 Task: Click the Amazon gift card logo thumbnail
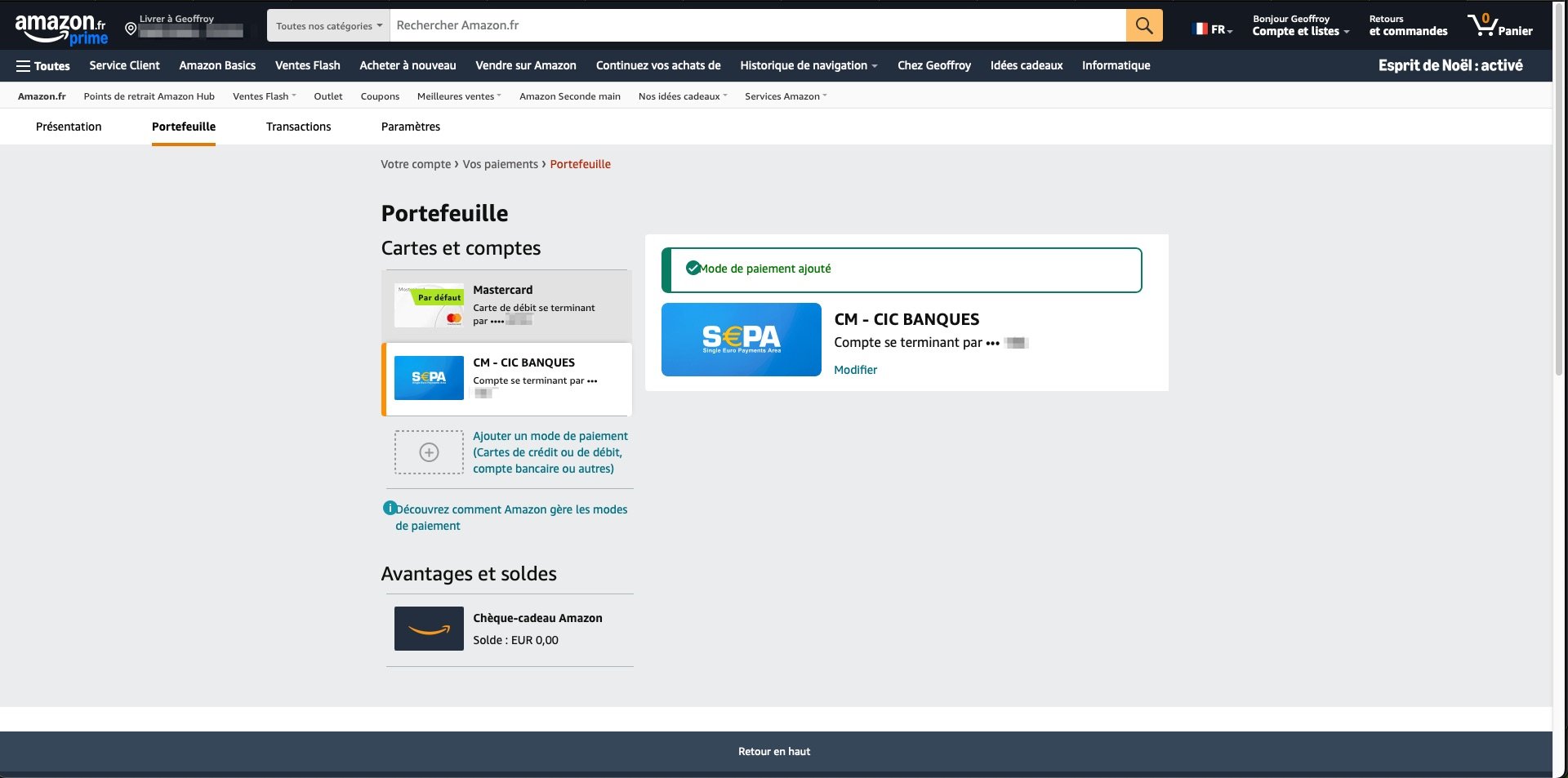429,629
